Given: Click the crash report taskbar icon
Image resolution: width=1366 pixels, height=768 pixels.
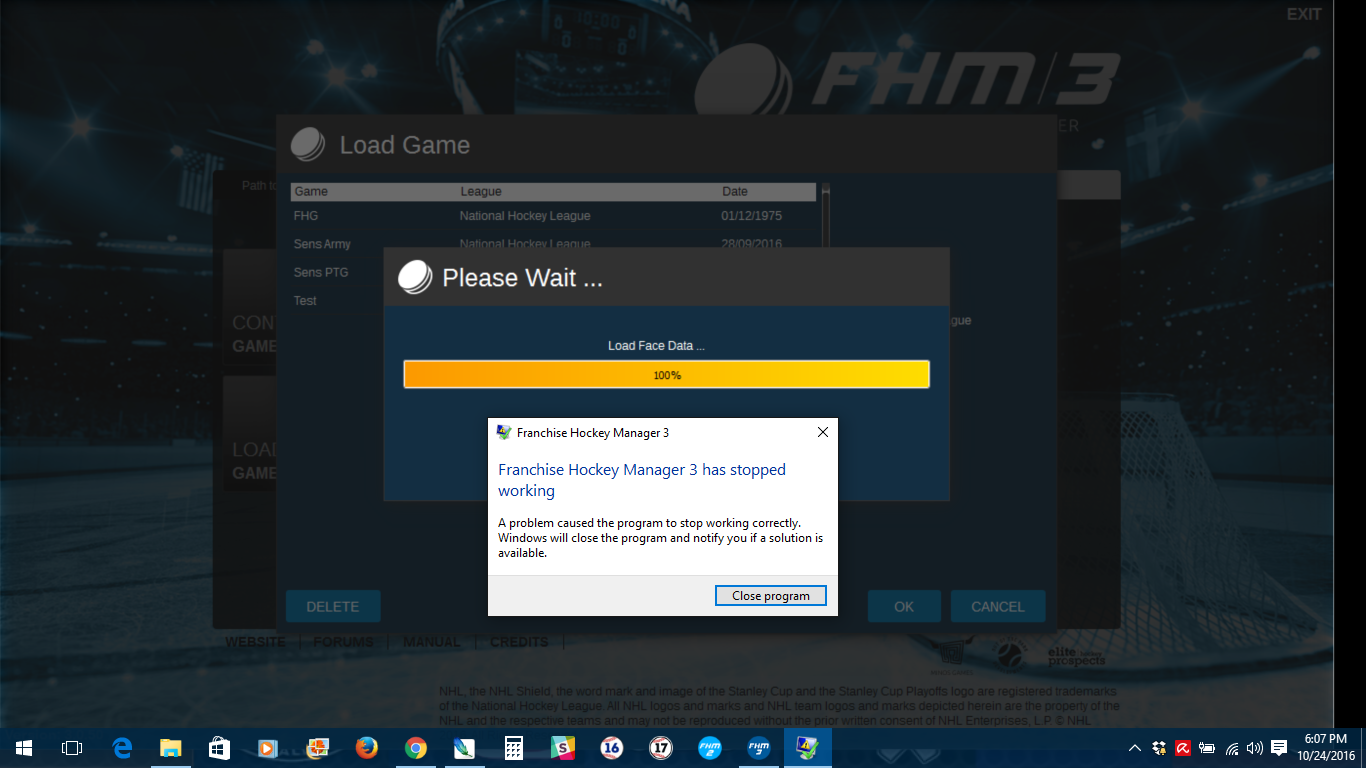Looking at the screenshot, I should pos(808,748).
